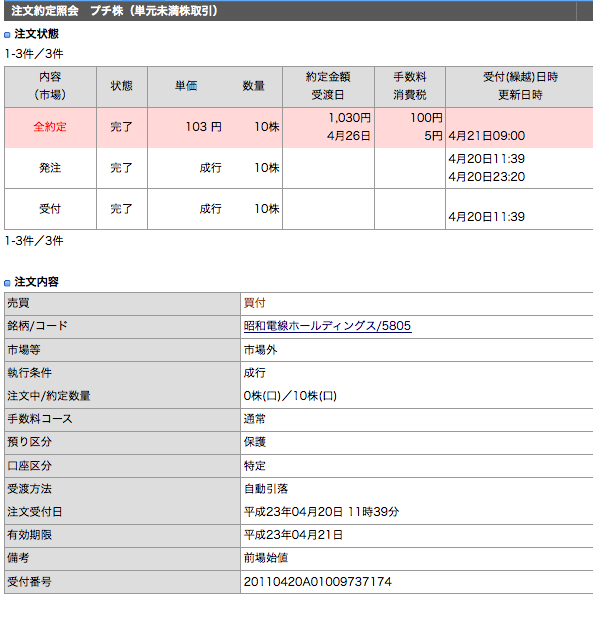593x619 pixels.
Task: Click the 発注 row label
Action: pos(50,168)
